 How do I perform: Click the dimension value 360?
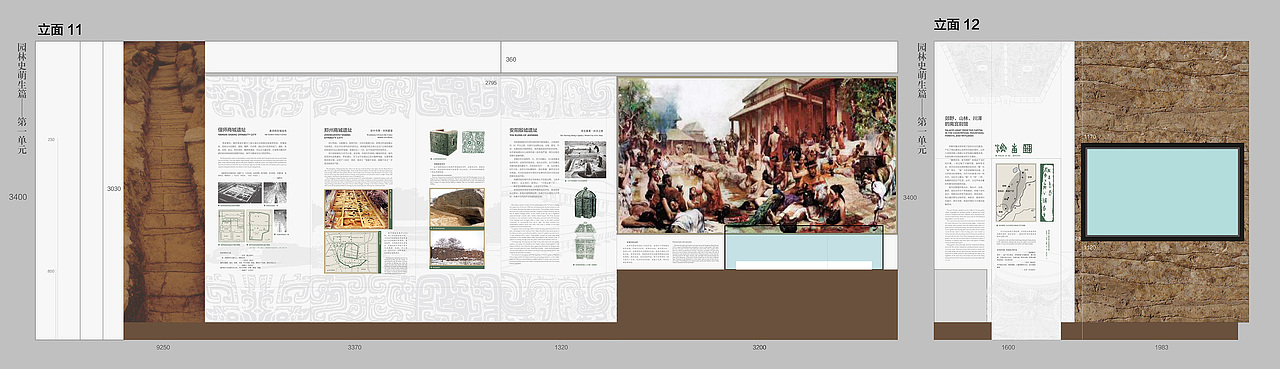coord(511,60)
